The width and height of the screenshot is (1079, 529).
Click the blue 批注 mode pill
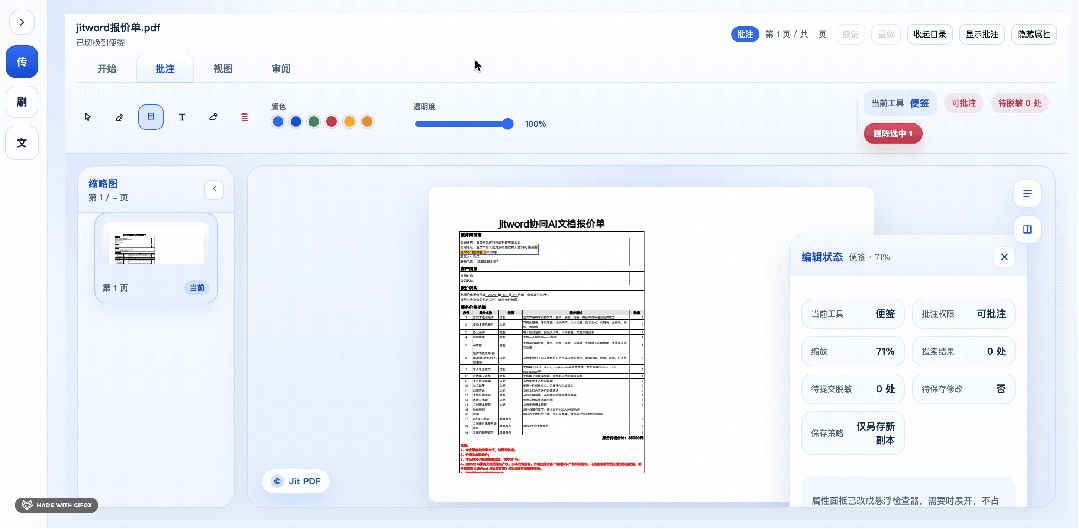click(x=745, y=34)
